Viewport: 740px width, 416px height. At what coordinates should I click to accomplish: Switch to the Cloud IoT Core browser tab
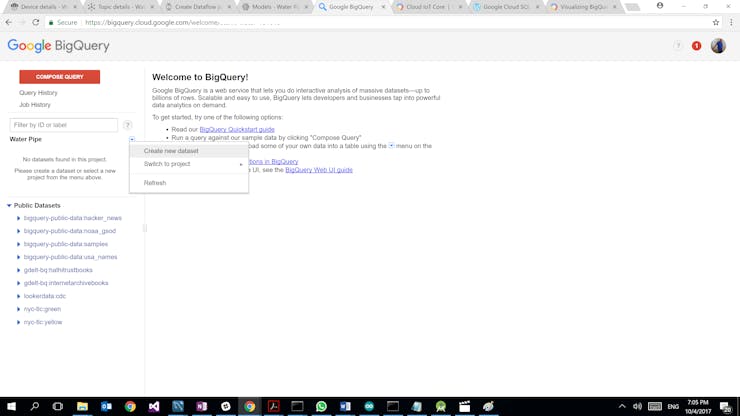(429, 7)
